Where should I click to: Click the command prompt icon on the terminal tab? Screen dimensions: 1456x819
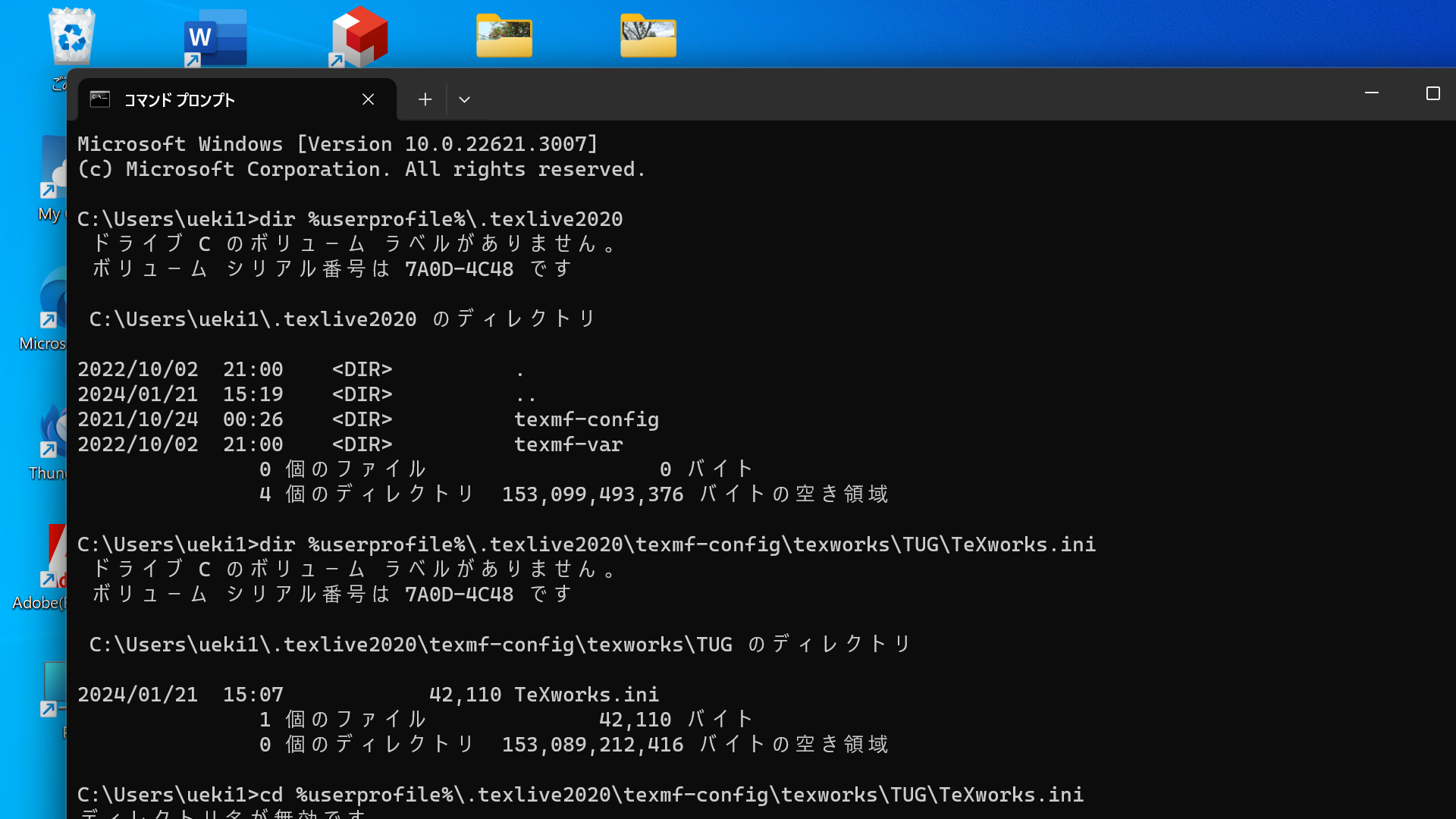tap(99, 99)
